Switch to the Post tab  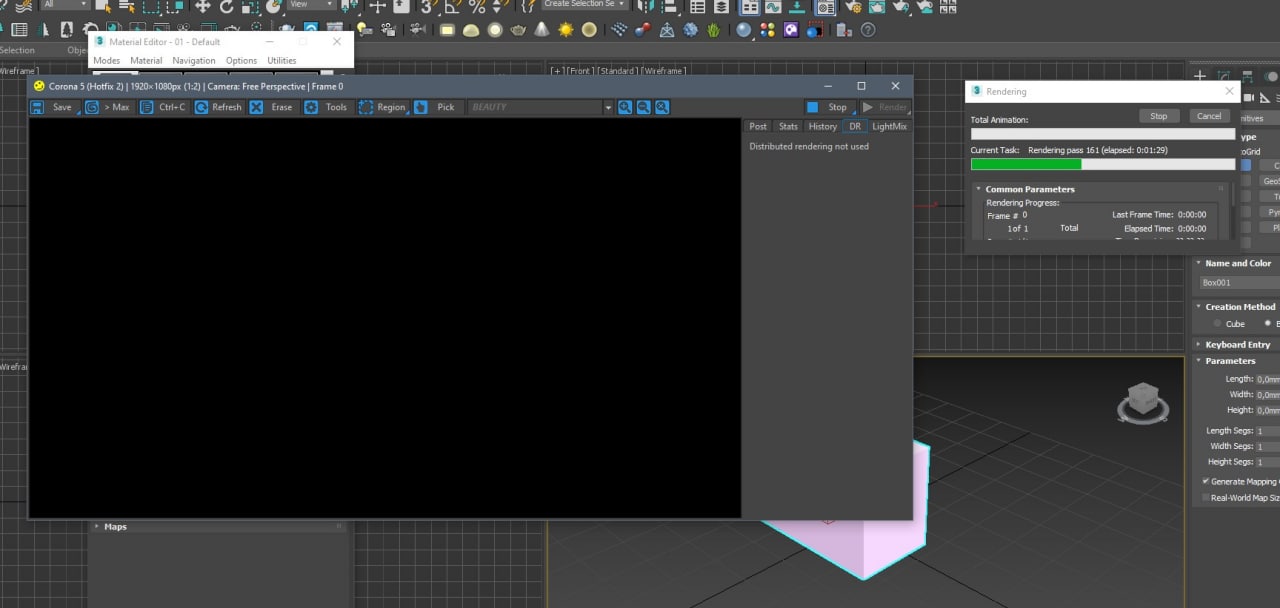point(758,126)
